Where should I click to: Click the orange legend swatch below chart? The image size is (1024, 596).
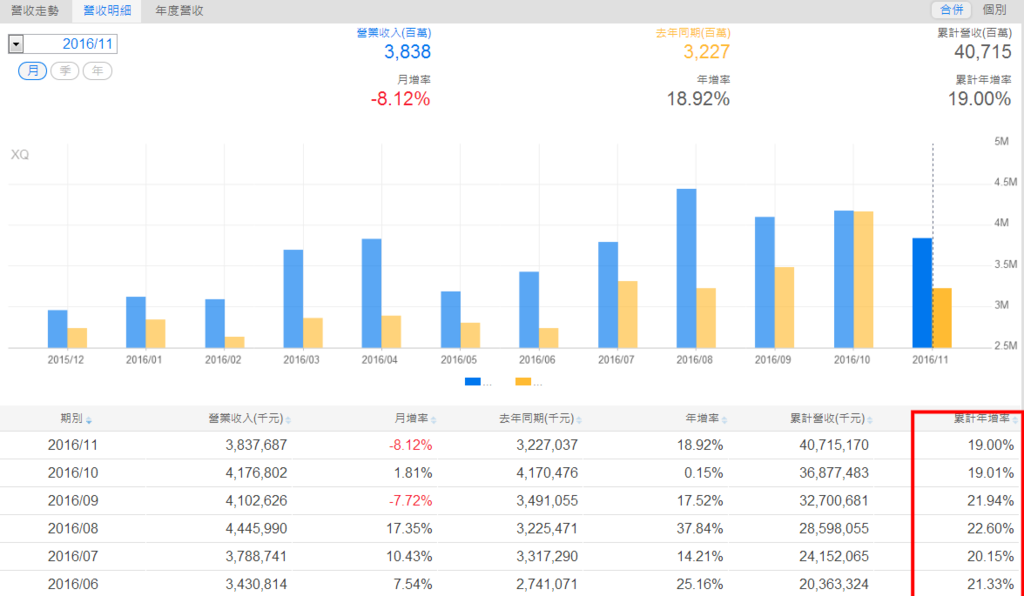pos(523,382)
